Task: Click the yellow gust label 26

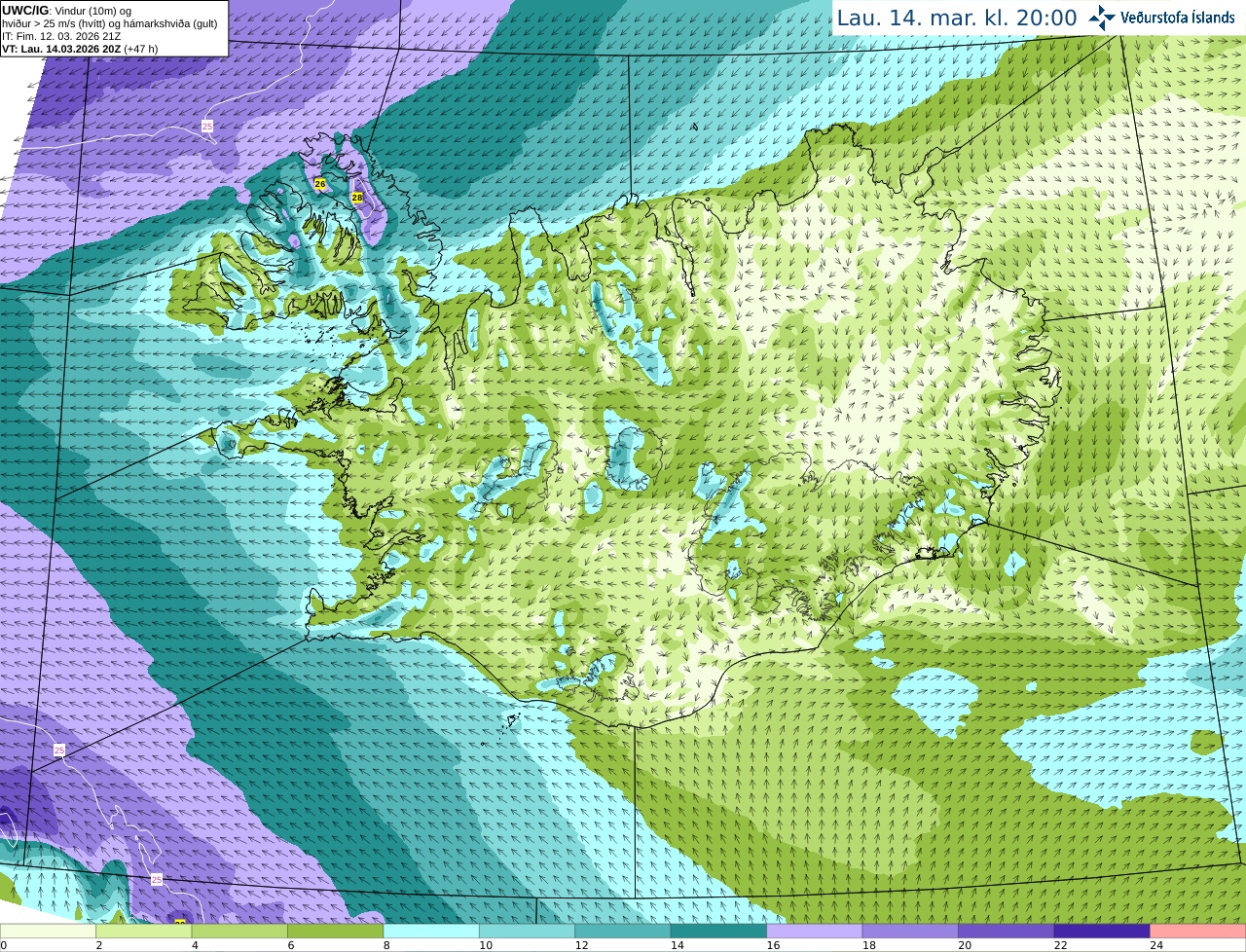Action: 319,183
